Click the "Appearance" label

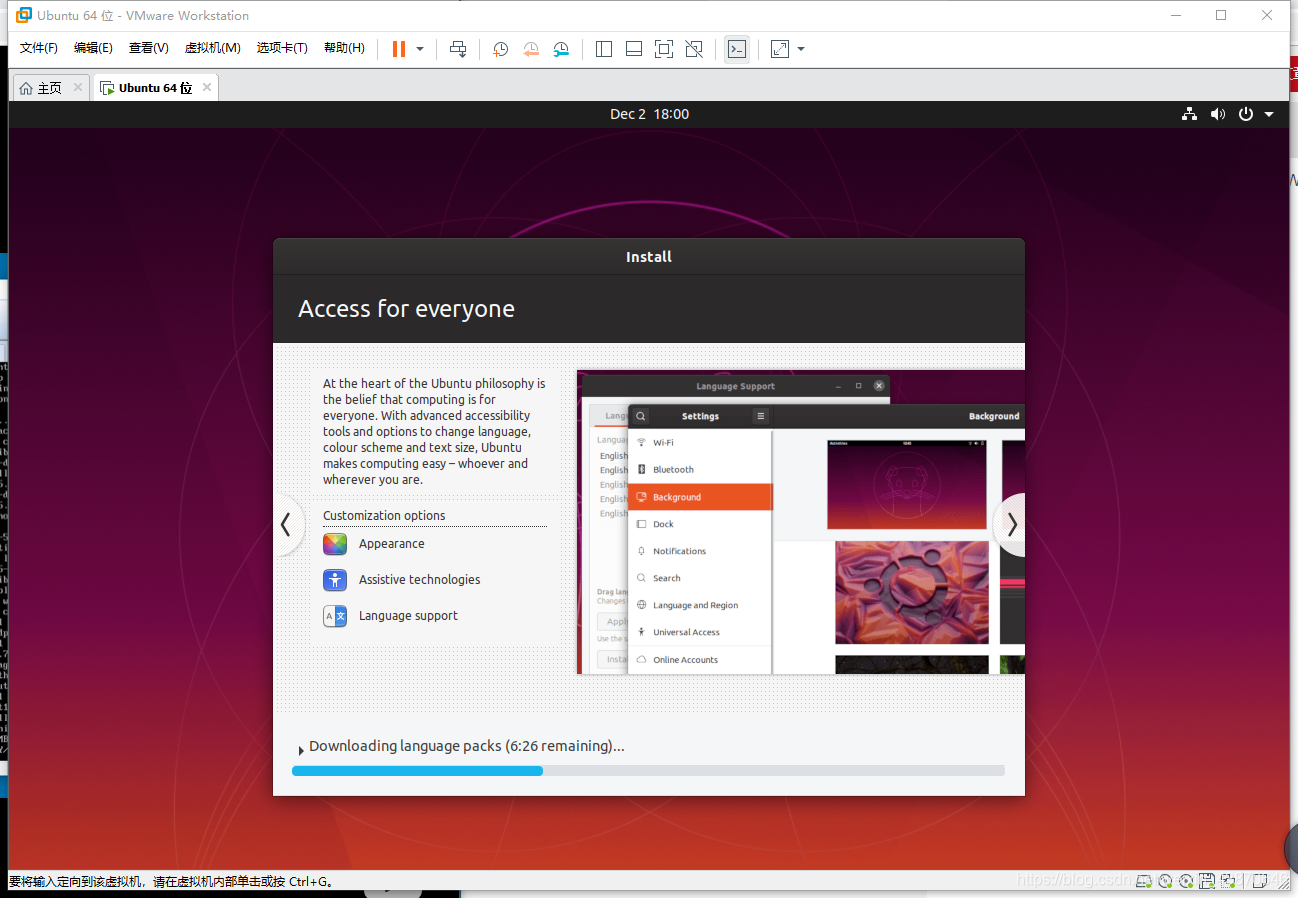pyautogui.click(x=391, y=544)
